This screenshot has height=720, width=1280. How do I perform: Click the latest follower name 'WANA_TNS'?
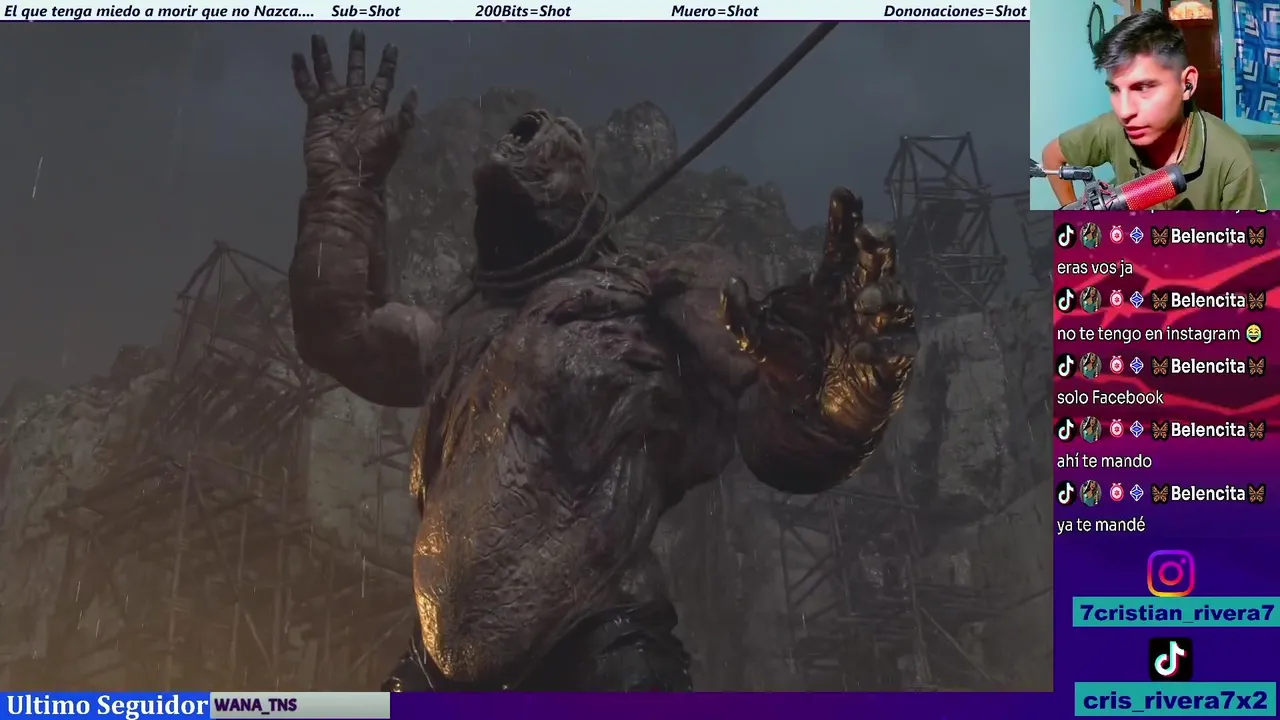coord(256,705)
